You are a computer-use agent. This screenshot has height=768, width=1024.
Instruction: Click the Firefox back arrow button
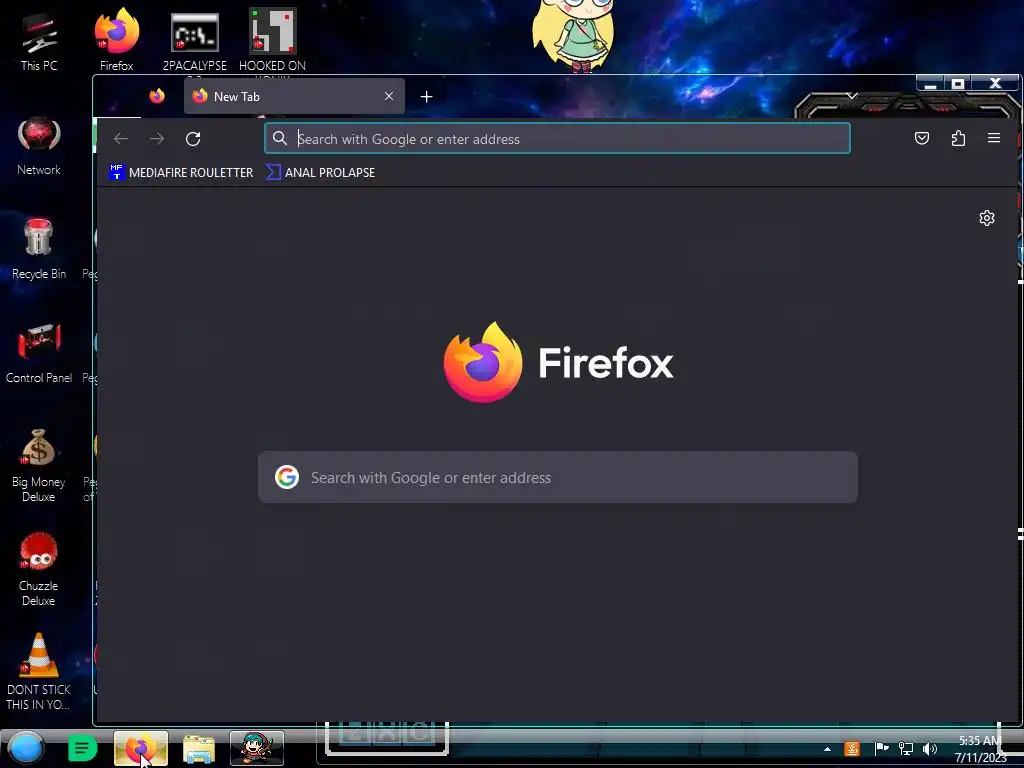click(121, 138)
